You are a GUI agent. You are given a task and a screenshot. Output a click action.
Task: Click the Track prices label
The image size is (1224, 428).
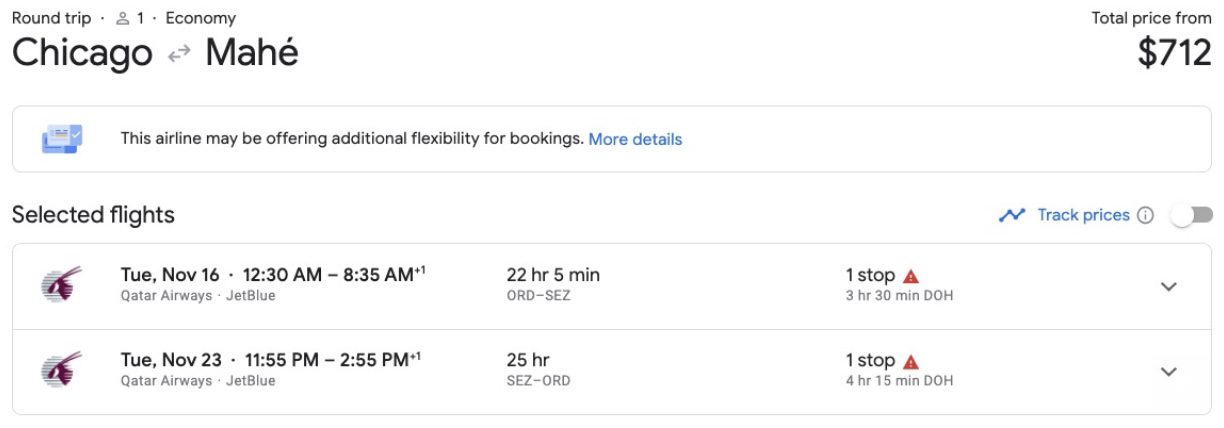click(1083, 215)
